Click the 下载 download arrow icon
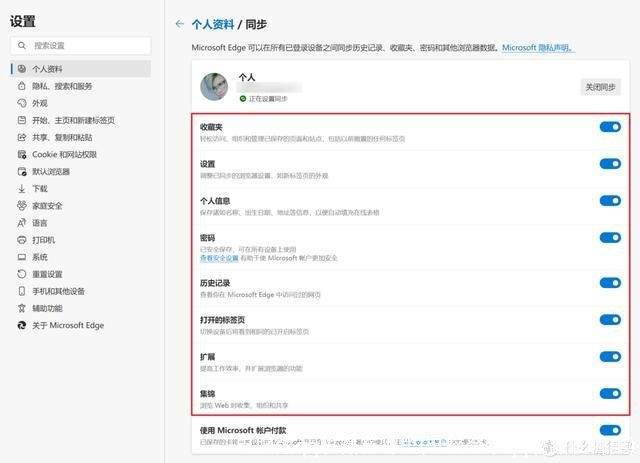 tap(22, 189)
